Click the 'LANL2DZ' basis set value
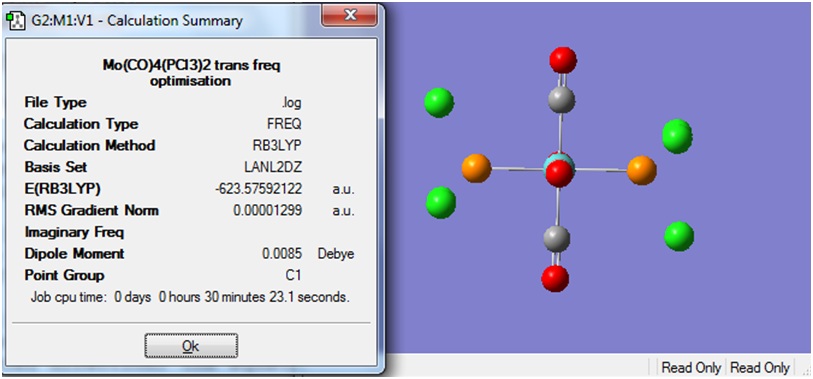Image resolution: width=813 pixels, height=379 pixels. click(x=273, y=167)
